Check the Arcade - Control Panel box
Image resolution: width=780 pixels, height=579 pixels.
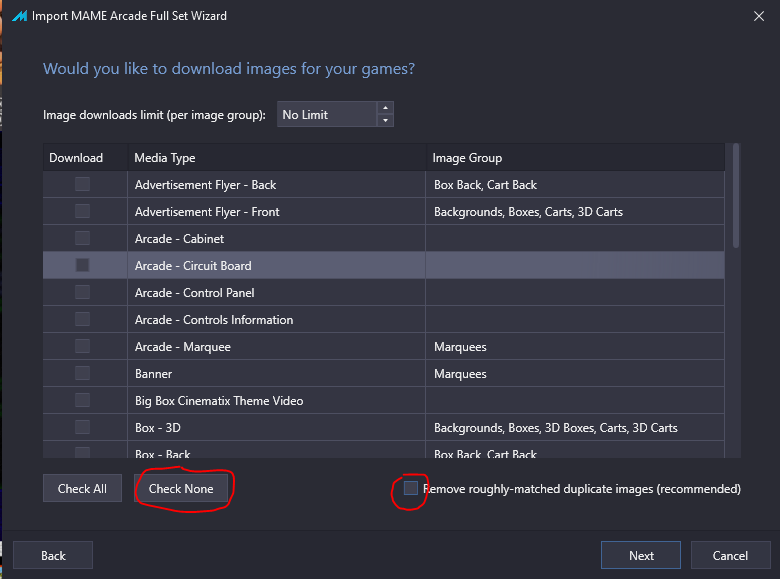(x=83, y=292)
